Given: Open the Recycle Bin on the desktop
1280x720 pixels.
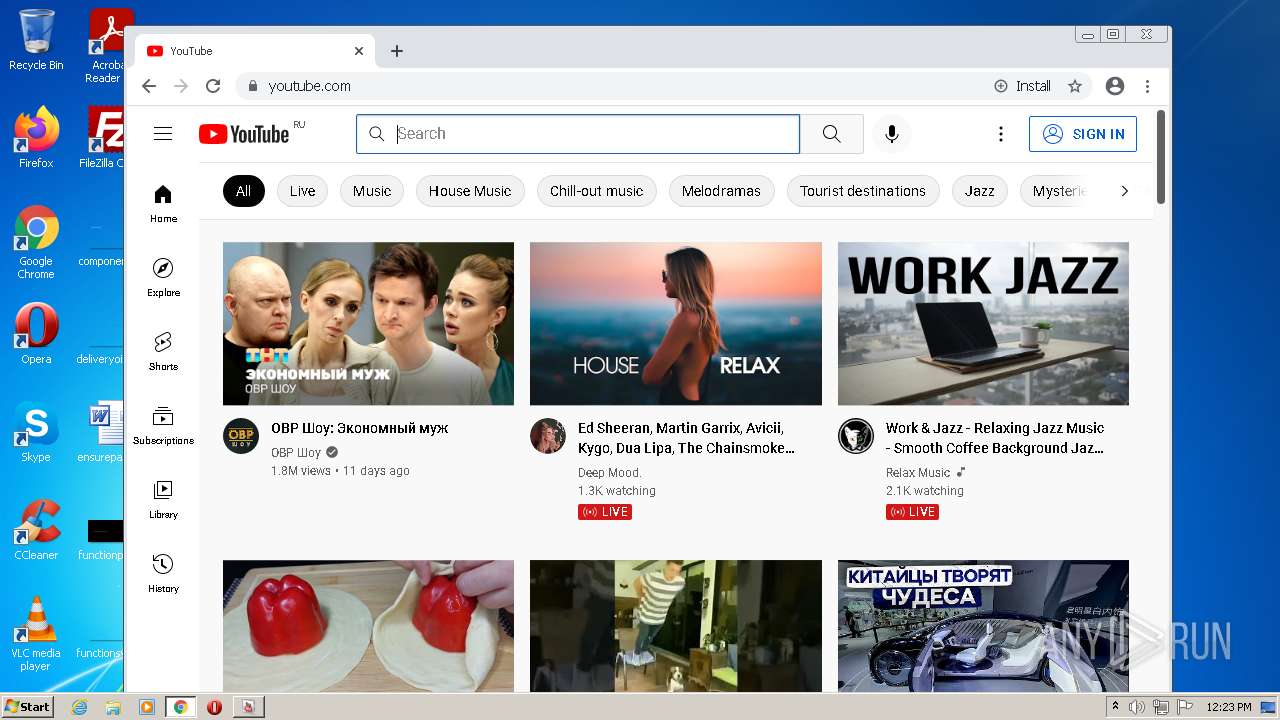Looking at the screenshot, I should (x=36, y=40).
